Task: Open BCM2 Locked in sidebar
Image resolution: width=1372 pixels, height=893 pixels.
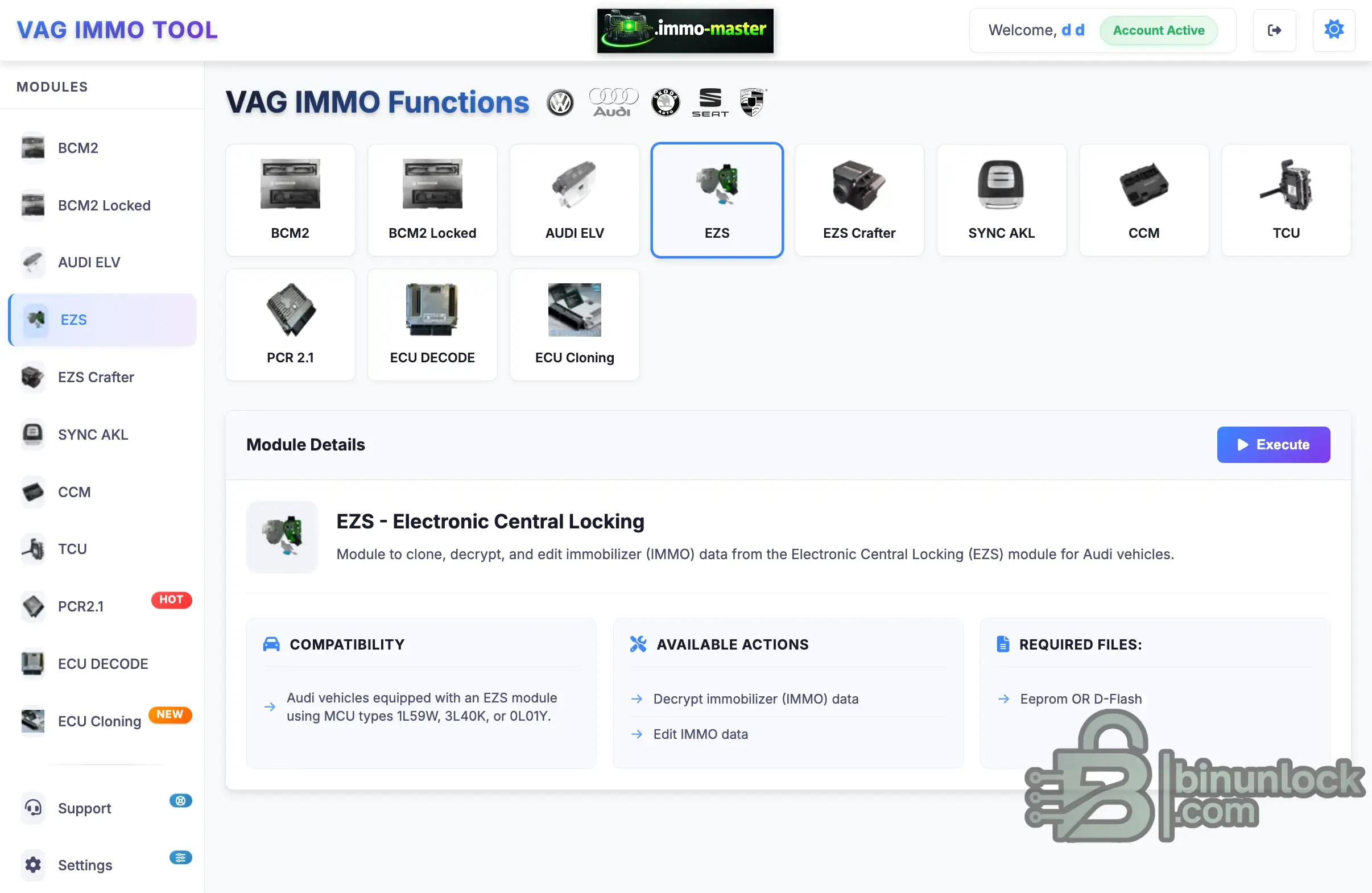Action: 104,205
